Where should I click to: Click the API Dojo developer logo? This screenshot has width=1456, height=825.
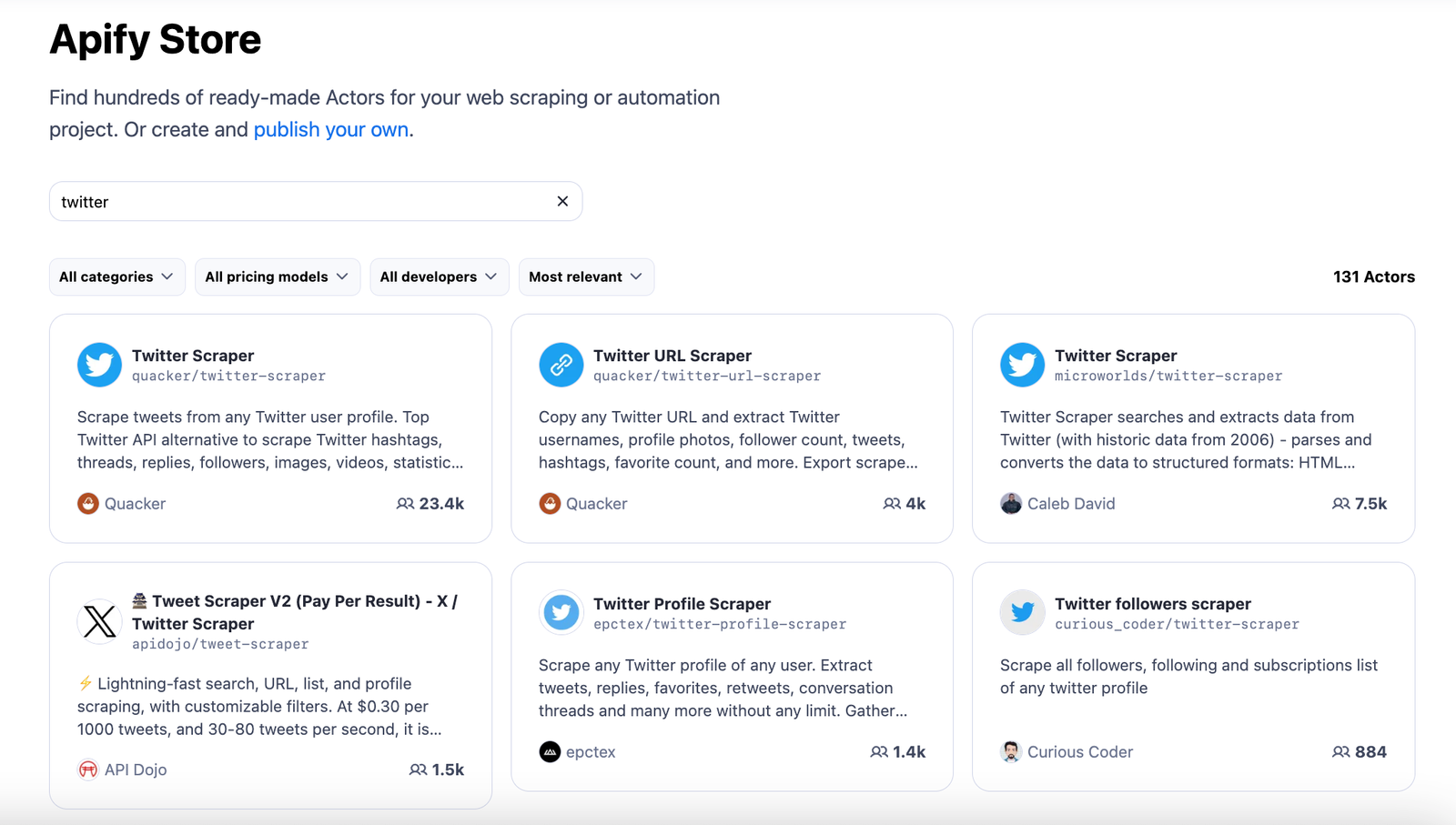[x=88, y=770]
